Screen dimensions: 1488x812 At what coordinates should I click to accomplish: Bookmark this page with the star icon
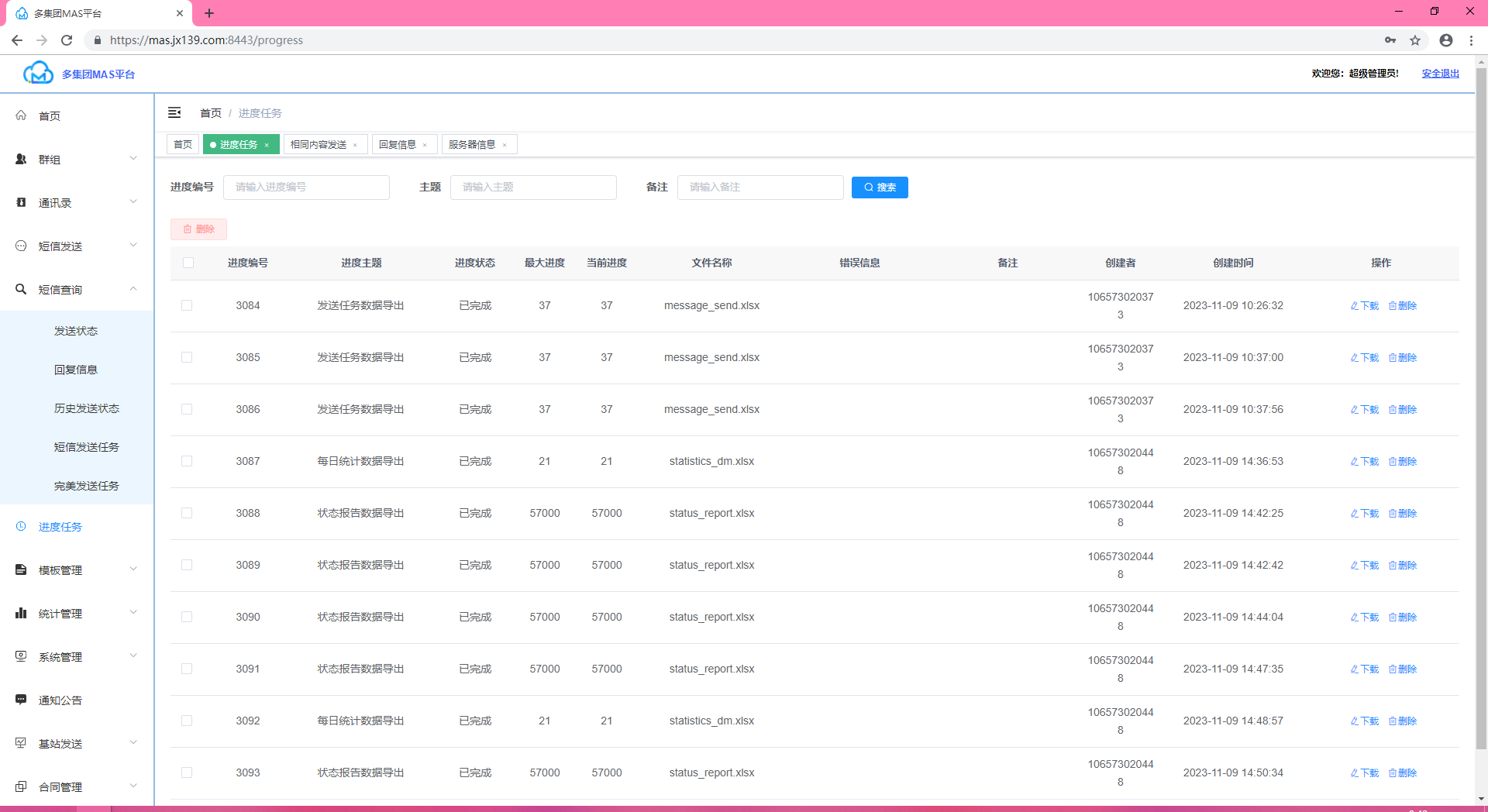click(x=1415, y=40)
